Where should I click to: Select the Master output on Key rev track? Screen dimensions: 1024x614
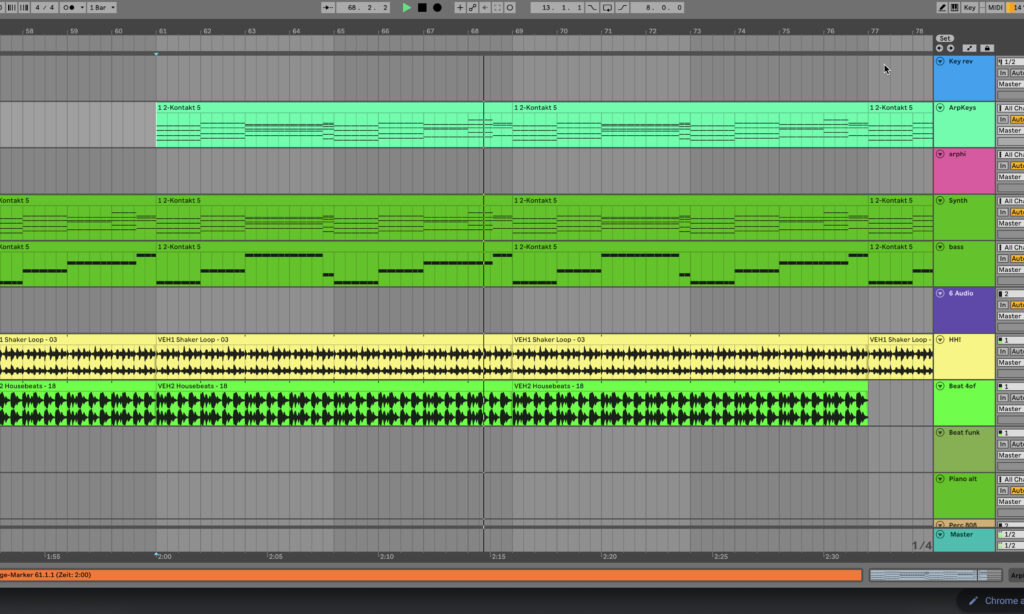(1010, 84)
